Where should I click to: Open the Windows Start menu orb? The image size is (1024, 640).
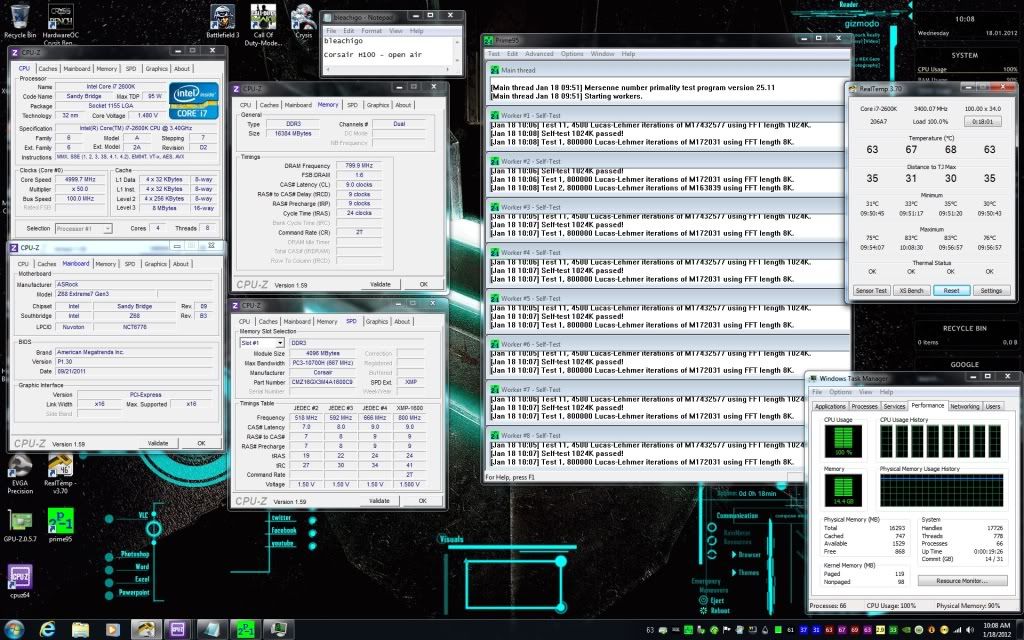pos(14,629)
